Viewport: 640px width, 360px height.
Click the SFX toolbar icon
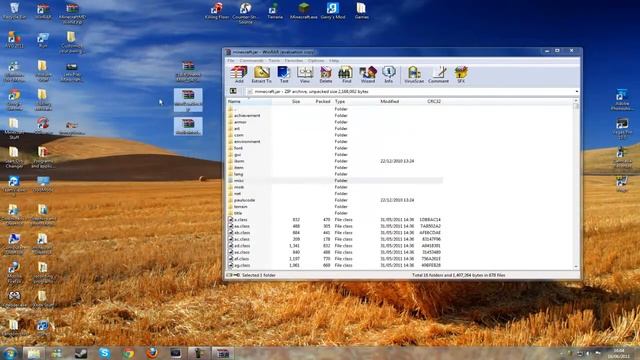point(461,75)
